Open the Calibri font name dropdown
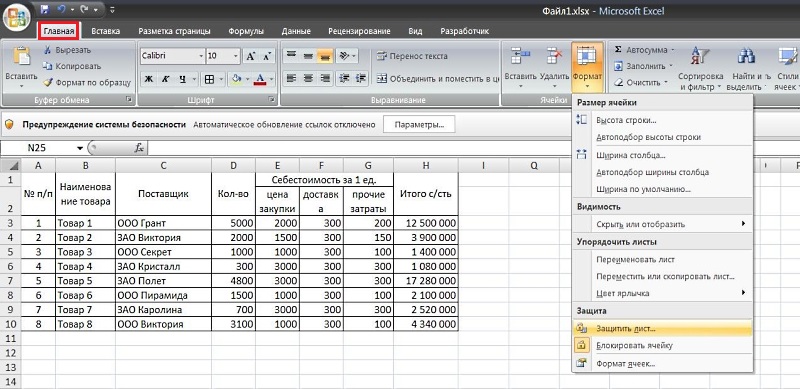This screenshot has height=389, width=800. point(201,56)
